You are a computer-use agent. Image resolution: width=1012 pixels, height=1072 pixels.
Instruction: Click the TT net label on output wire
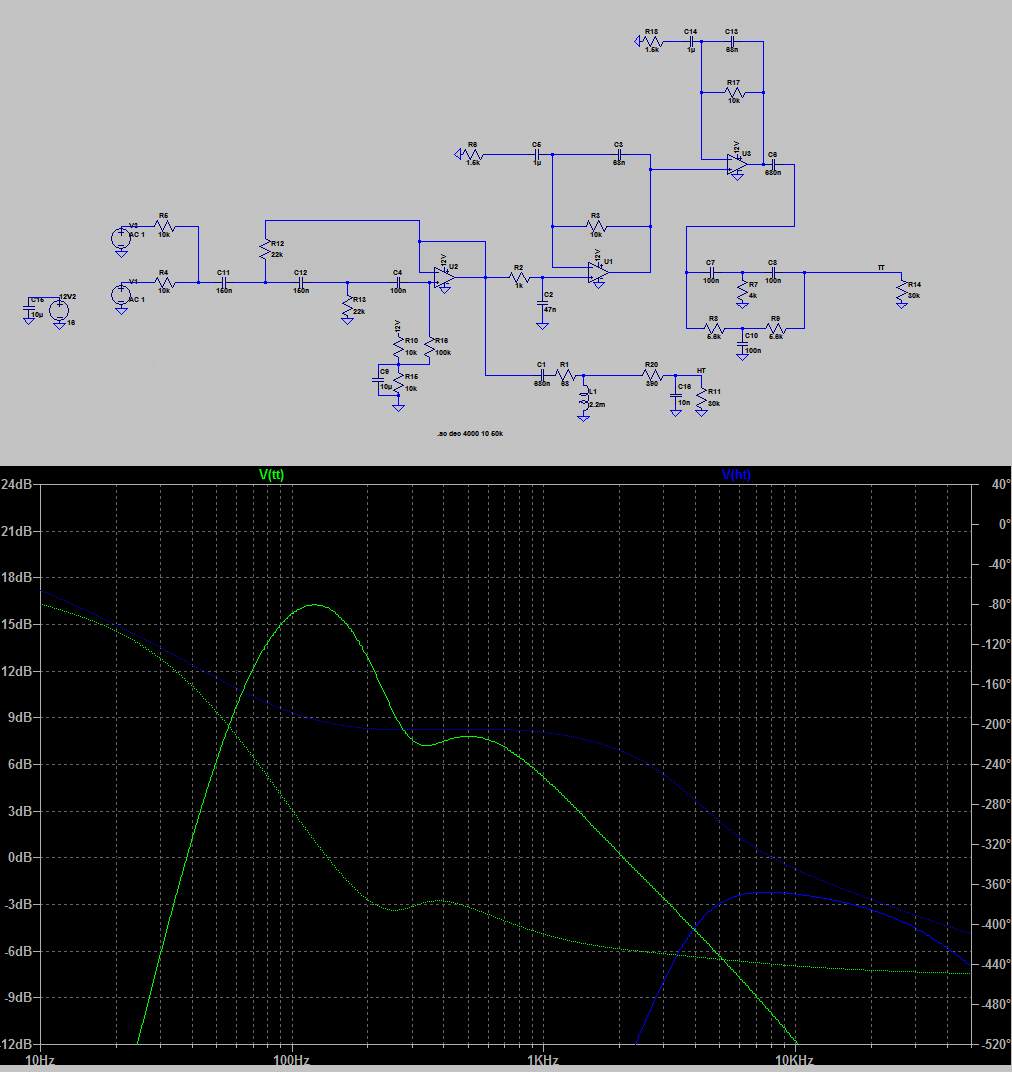[x=880, y=267]
